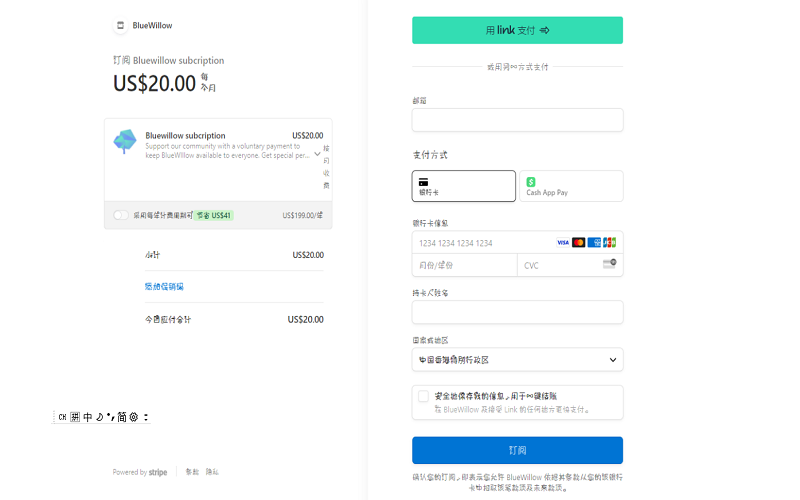Toggle Chinese/English mode '中' in IME bar
Screen dimensions: 800x500
88,417
